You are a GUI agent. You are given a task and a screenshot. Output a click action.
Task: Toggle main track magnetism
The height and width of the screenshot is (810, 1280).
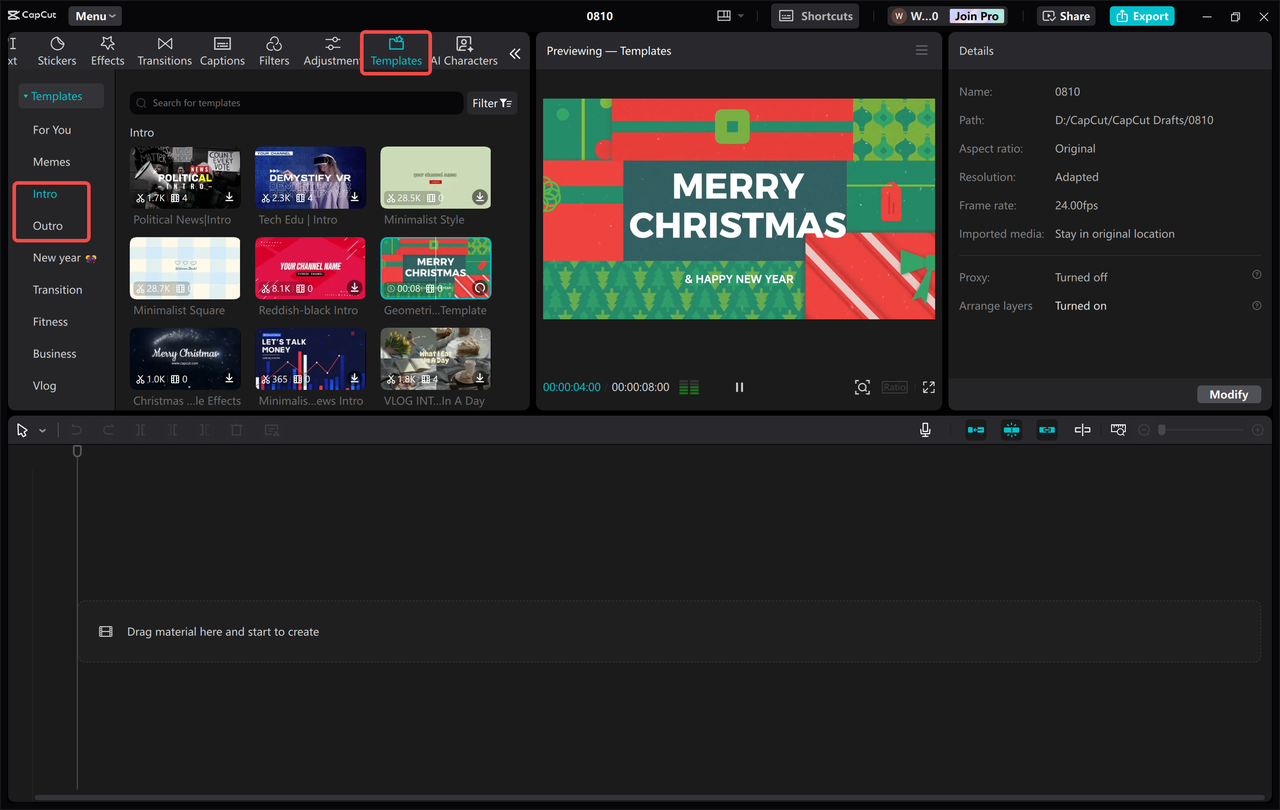[1011, 430]
